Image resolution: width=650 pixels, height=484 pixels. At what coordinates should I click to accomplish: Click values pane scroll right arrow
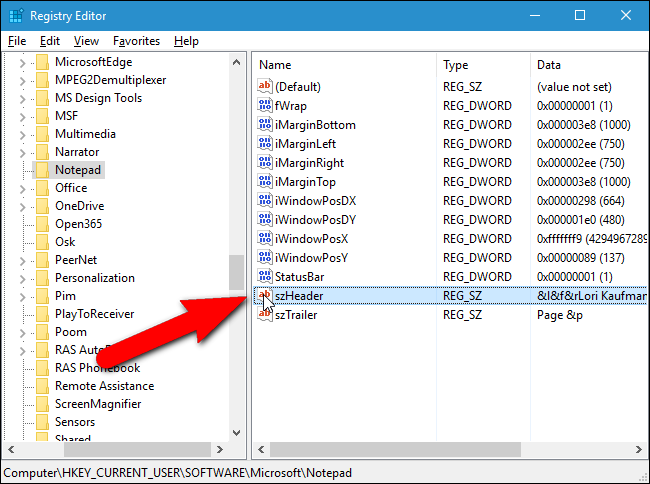(x=639, y=450)
